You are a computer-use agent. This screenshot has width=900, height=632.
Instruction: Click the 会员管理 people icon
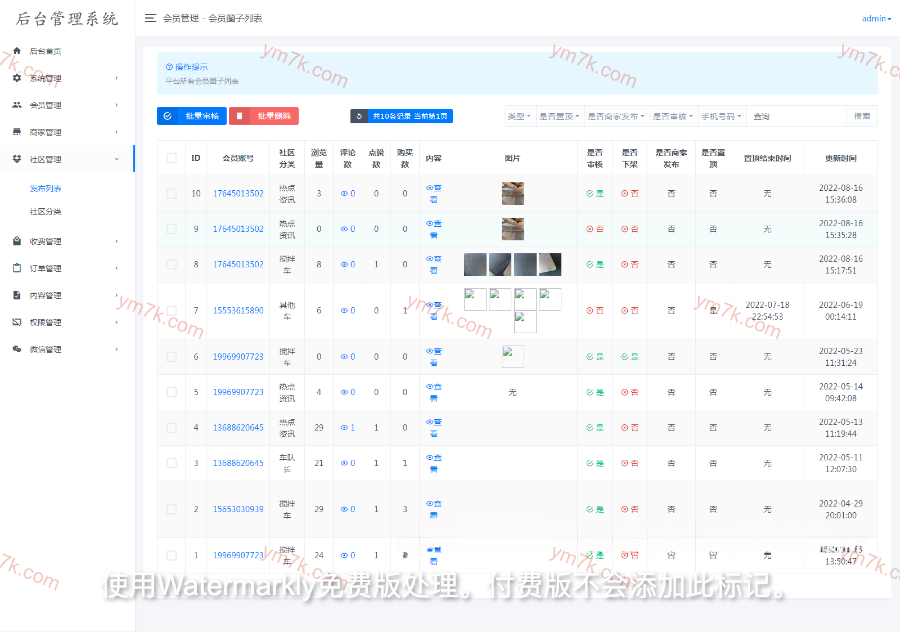17,105
